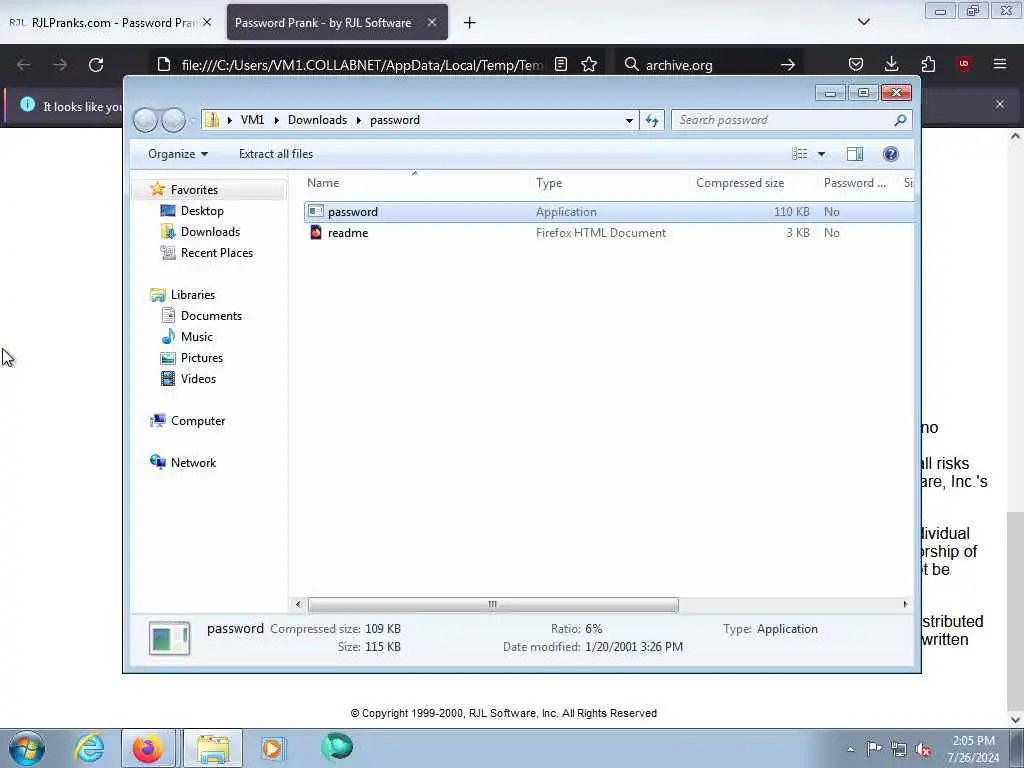Toggle Firefox reader view icon
This screenshot has width=1024, height=768.
tap(560, 64)
